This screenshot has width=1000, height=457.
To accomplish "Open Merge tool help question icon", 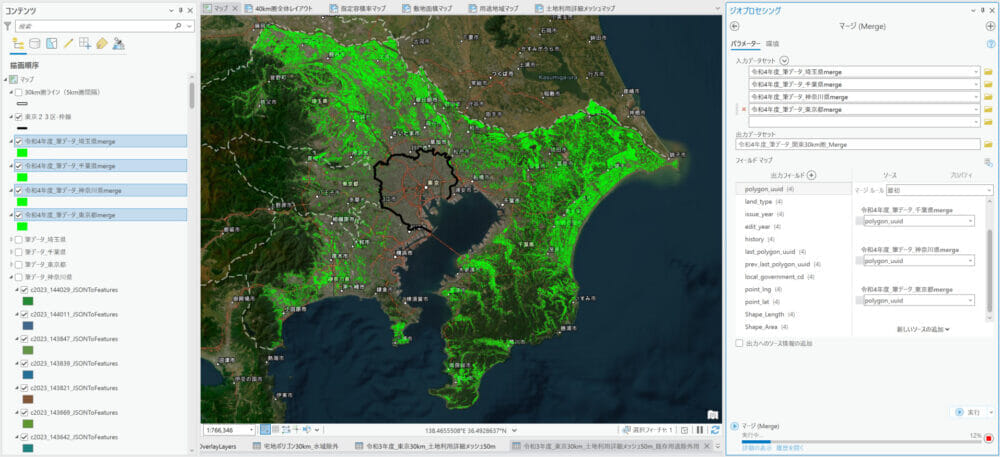I will point(990,44).
